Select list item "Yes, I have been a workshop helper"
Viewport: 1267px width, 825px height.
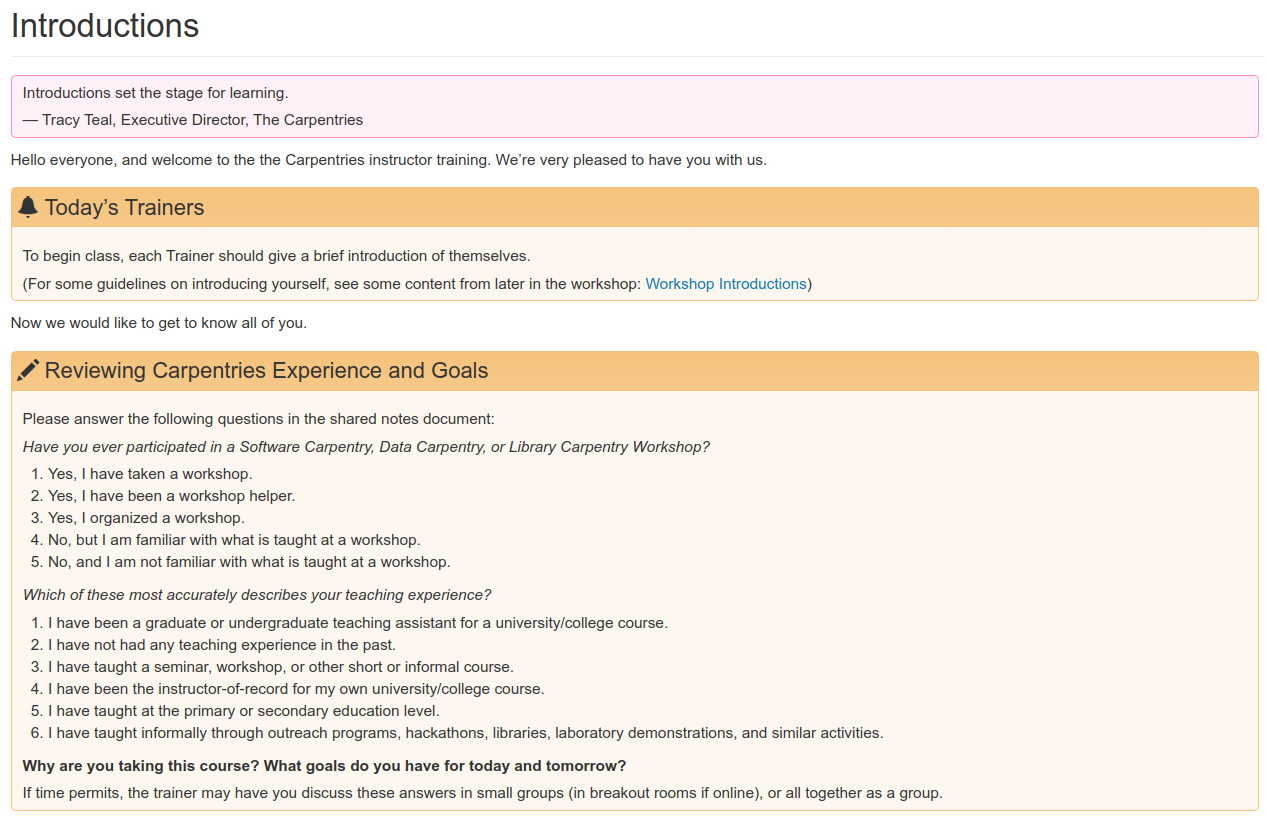click(171, 496)
